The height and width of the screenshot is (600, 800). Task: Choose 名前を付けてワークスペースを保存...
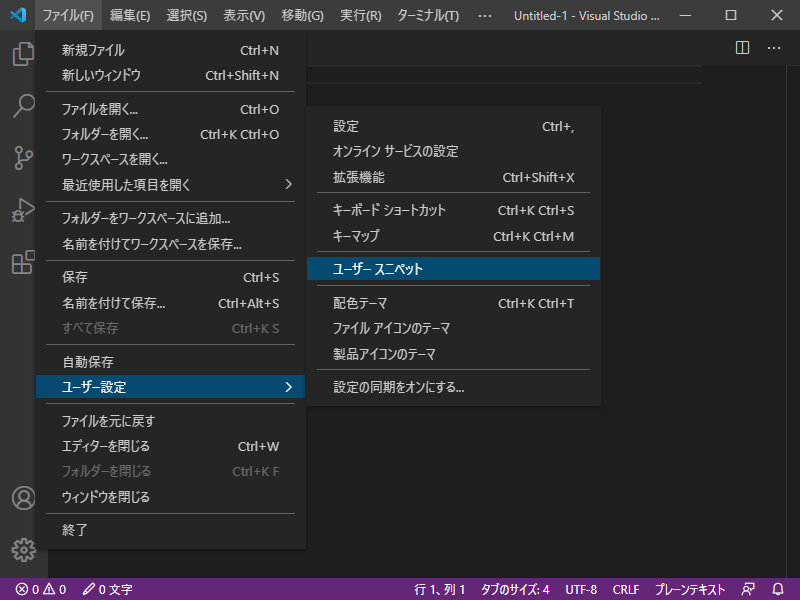(x=170, y=244)
